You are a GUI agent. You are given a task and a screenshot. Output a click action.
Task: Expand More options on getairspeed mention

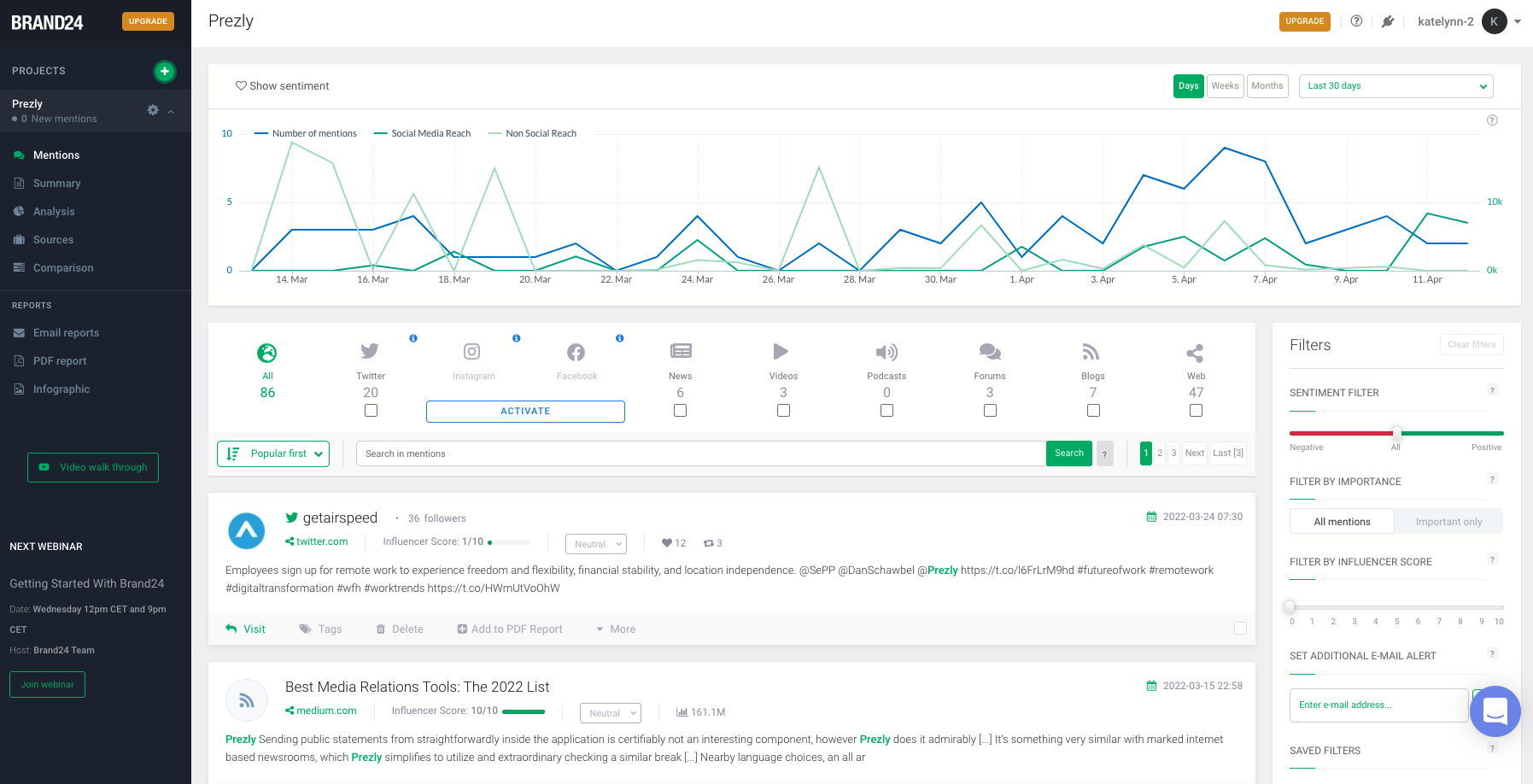coord(616,629)
